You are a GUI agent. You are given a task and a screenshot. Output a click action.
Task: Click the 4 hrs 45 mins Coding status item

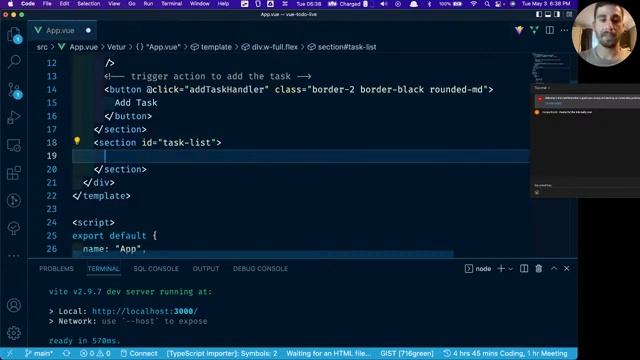coord(505,353)
